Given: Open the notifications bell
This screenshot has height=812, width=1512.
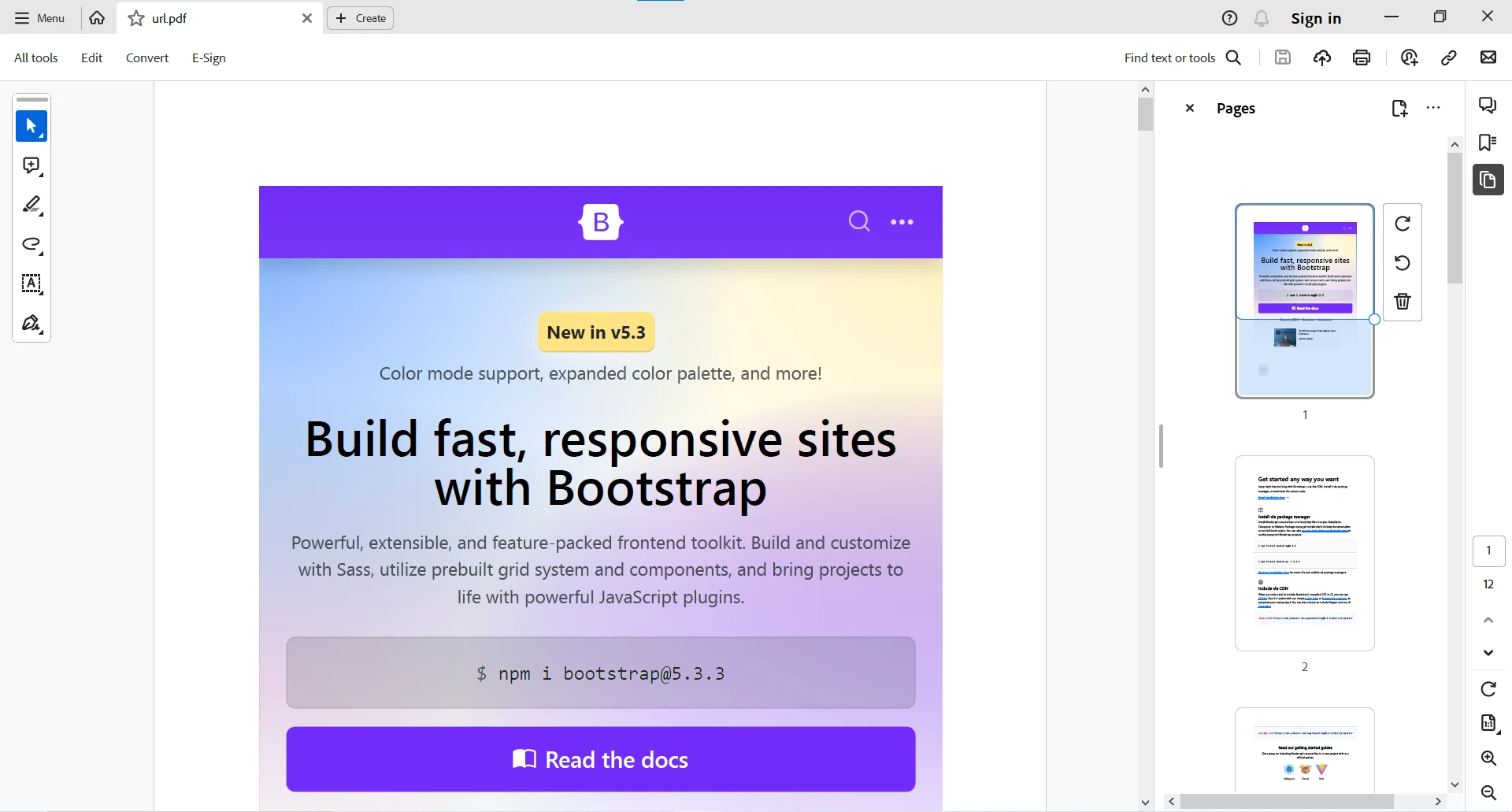Looking at the screenshot, I should pos(1262,18).
